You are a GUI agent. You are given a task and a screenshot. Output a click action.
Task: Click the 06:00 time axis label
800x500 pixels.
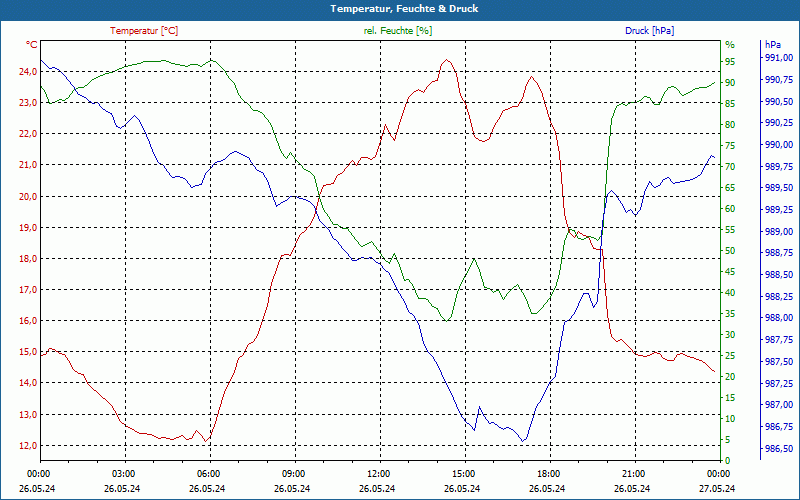click(208, 474)
